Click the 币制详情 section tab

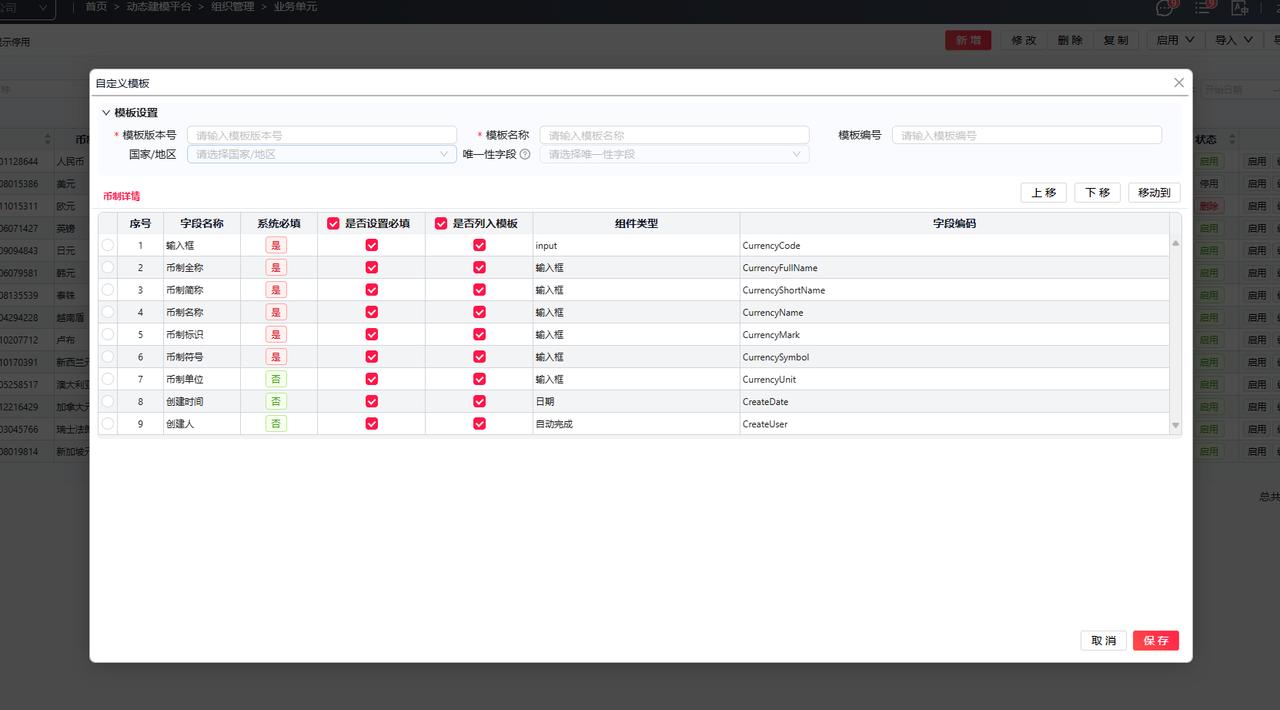121,196
